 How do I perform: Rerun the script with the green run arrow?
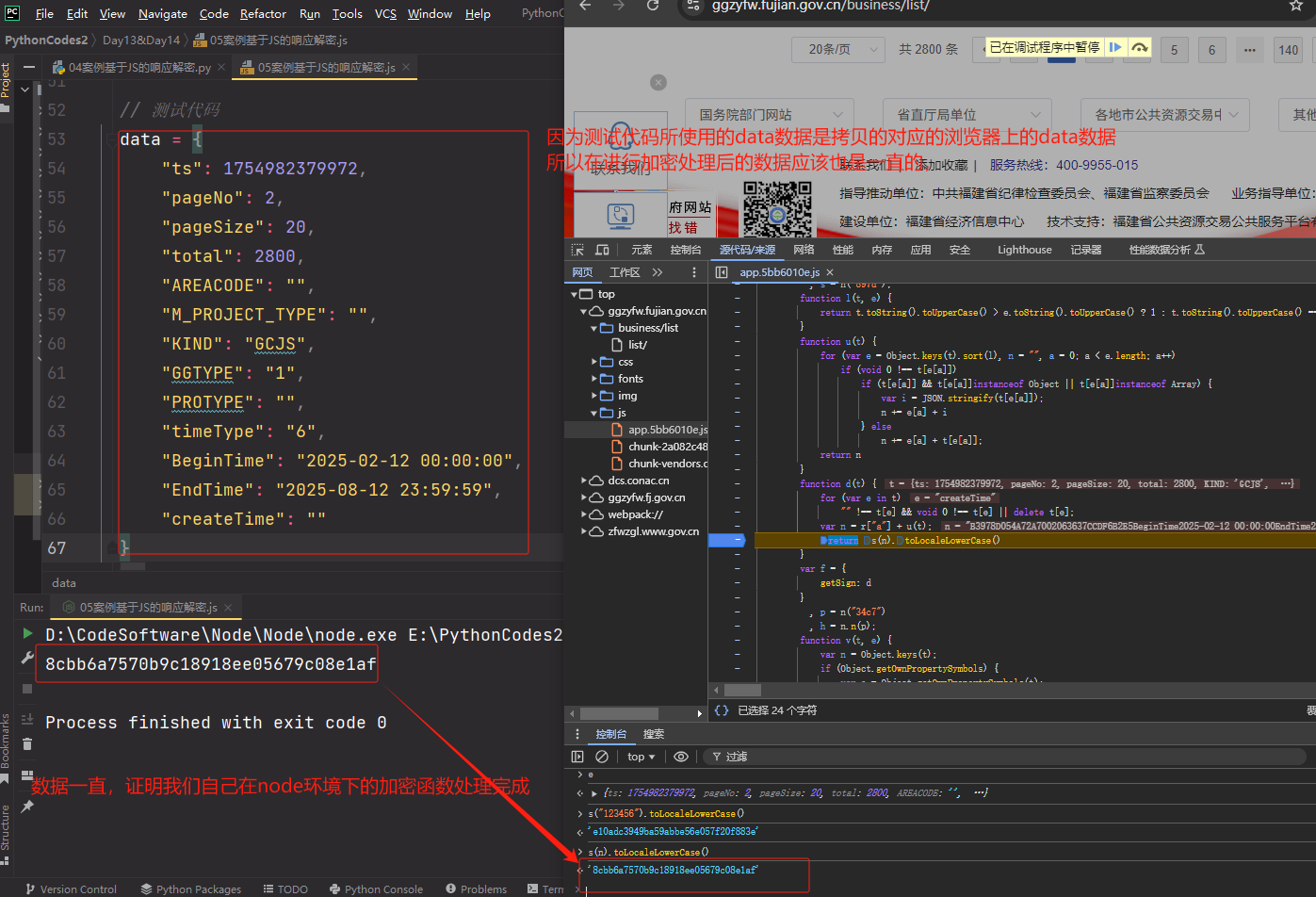point(27,633)
